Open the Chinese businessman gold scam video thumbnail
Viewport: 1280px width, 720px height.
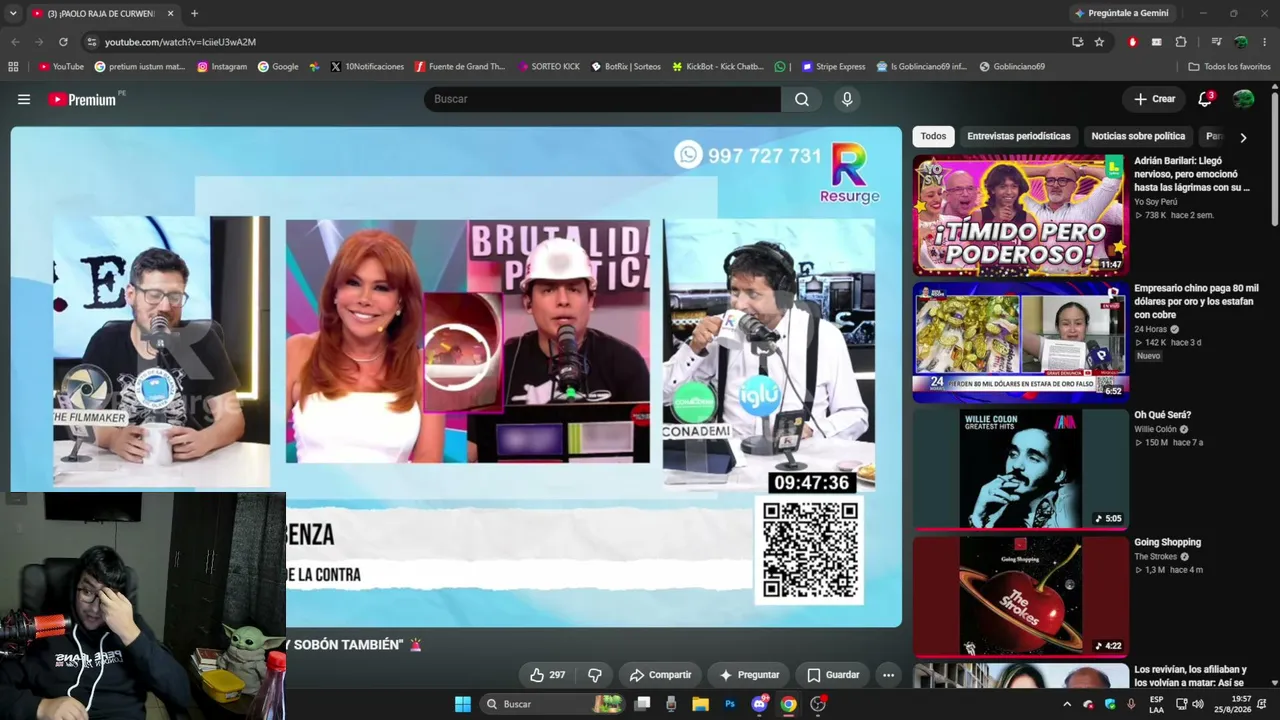coord(1020,342)
